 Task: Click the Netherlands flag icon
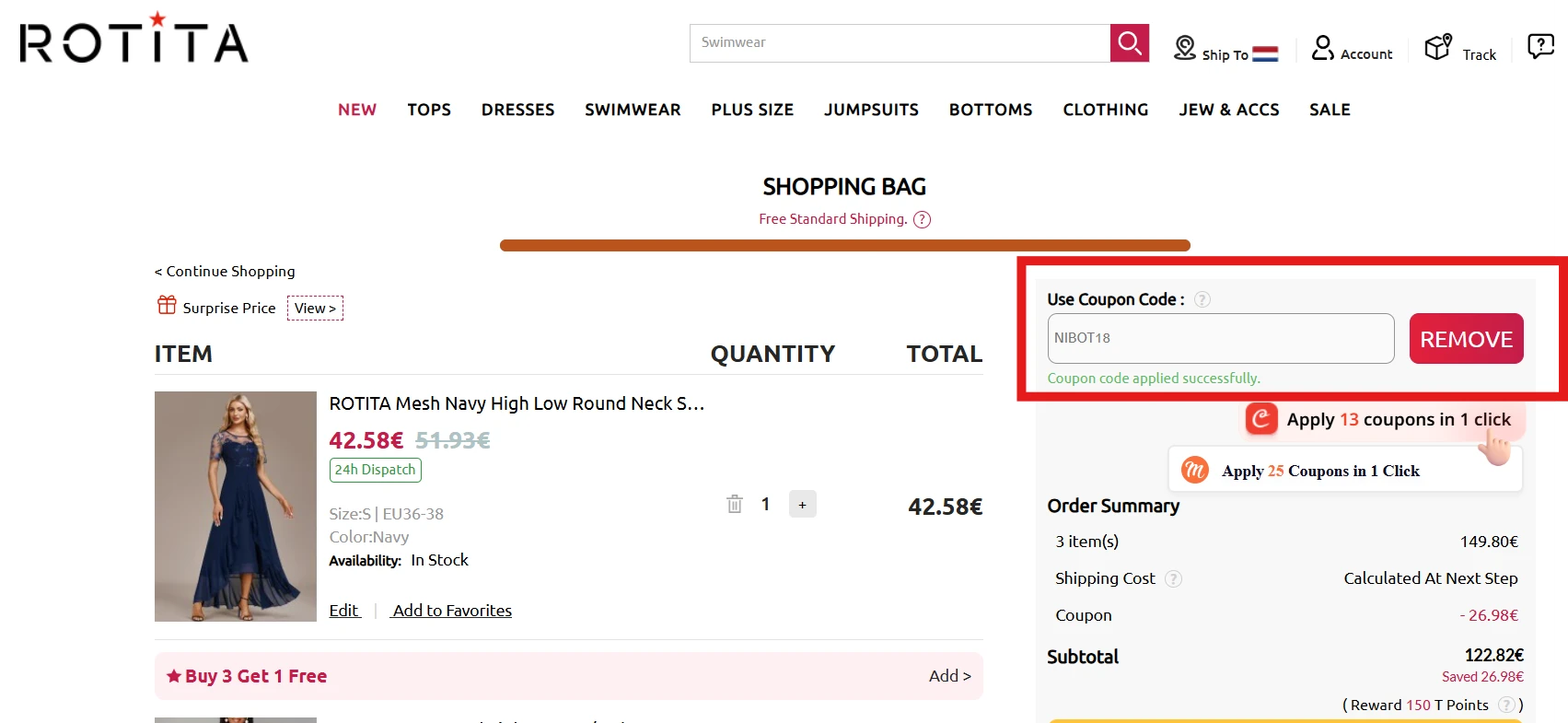pos(1265,54)
